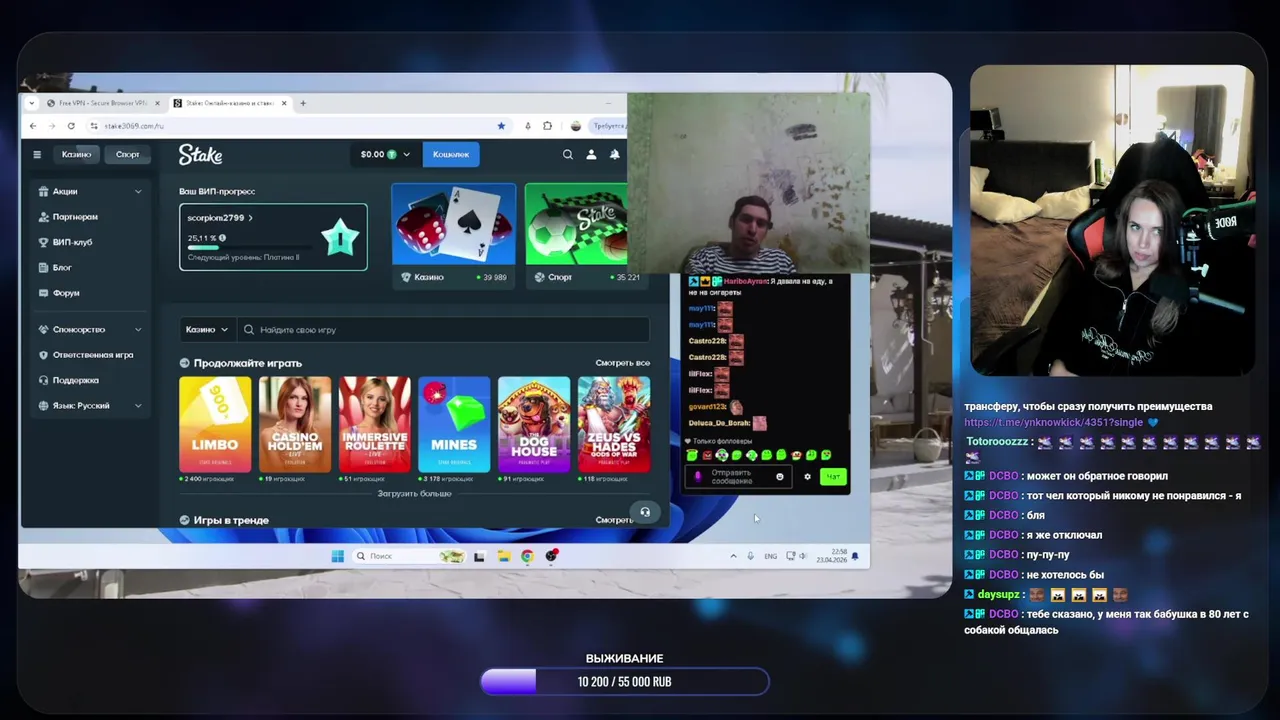
Task: Open the Казино category card
Action: (x=454, y=235)
